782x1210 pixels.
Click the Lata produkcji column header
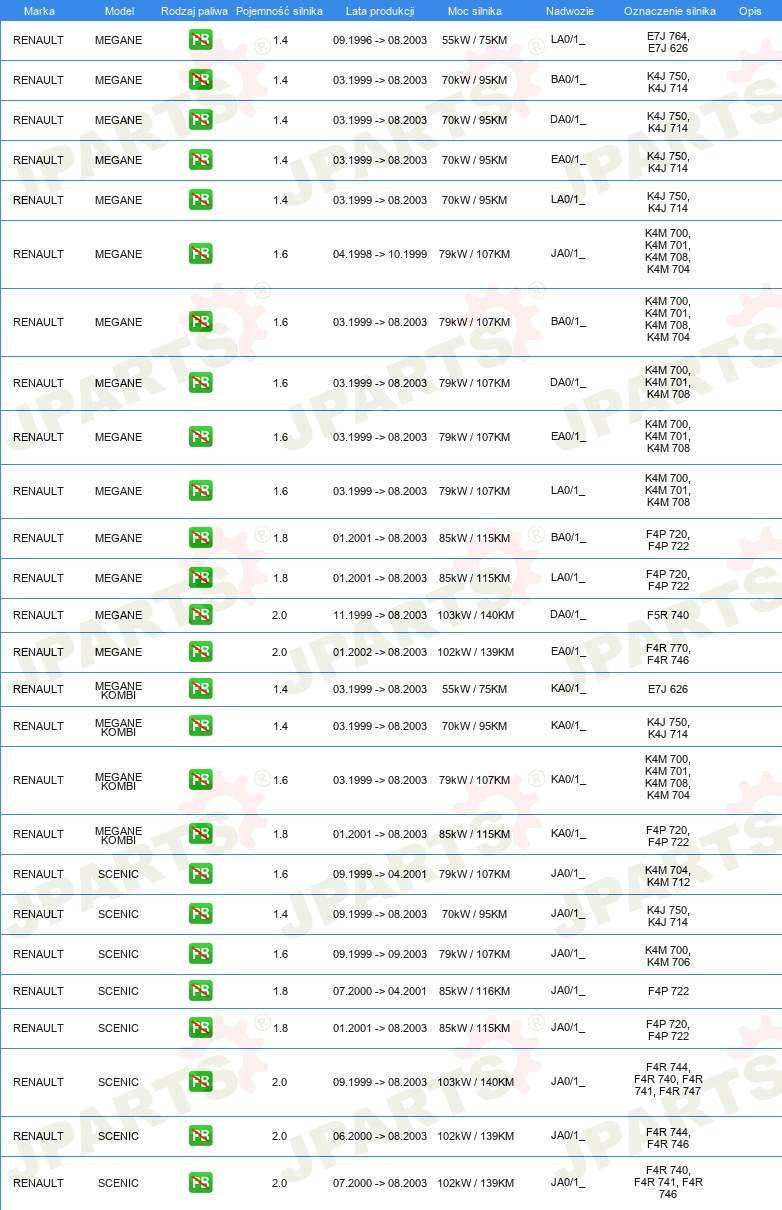pos(380,11)
